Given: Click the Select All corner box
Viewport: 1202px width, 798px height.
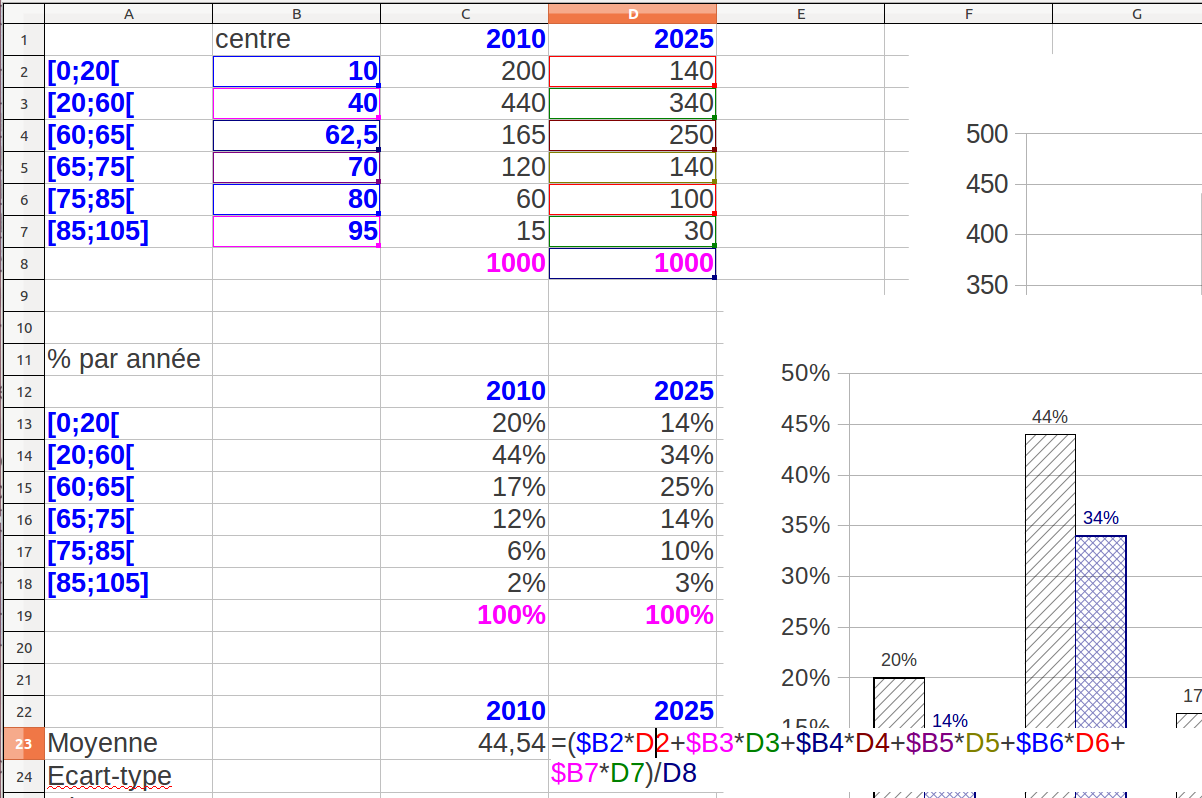Looking at the screenshot, I should (x=22, y=13).
